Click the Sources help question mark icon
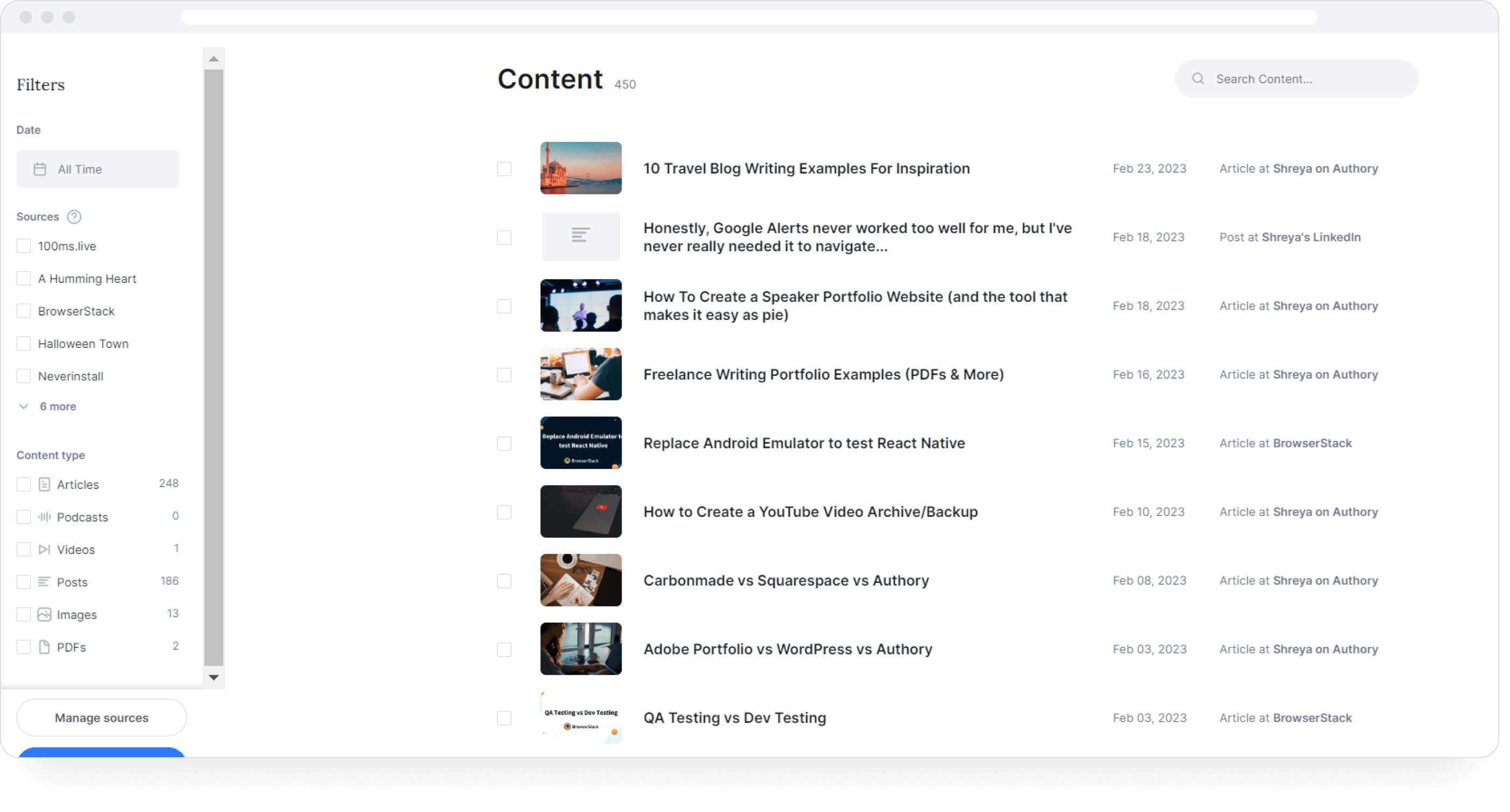 pos(74,217)
